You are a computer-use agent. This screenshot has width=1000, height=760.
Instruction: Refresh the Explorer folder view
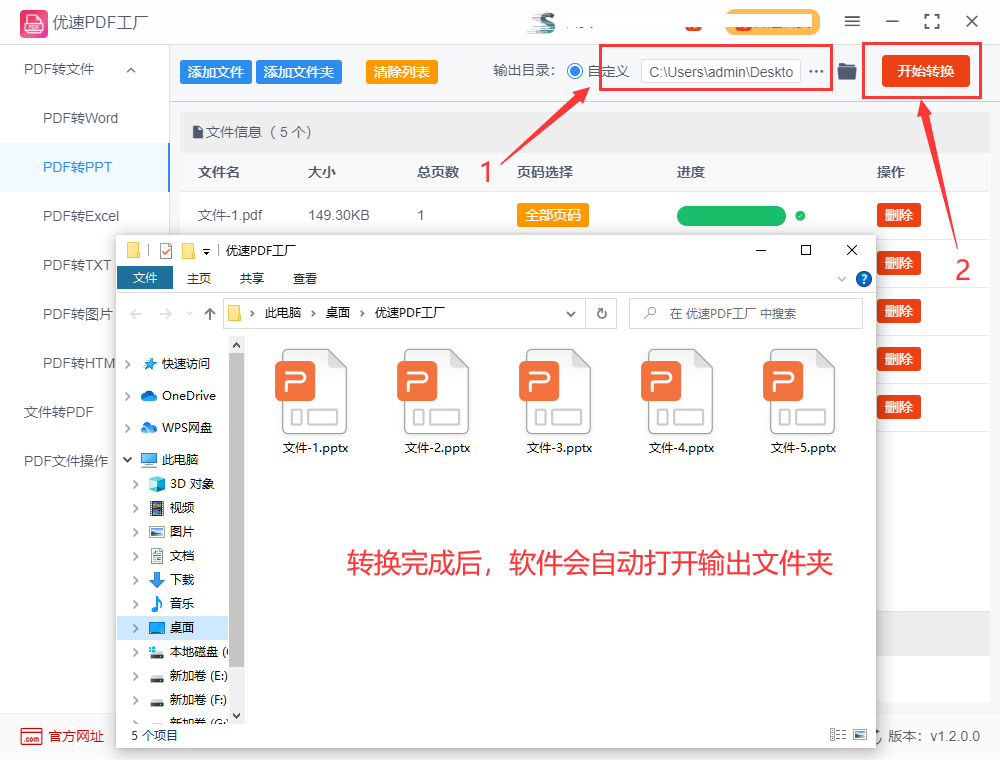601,313
